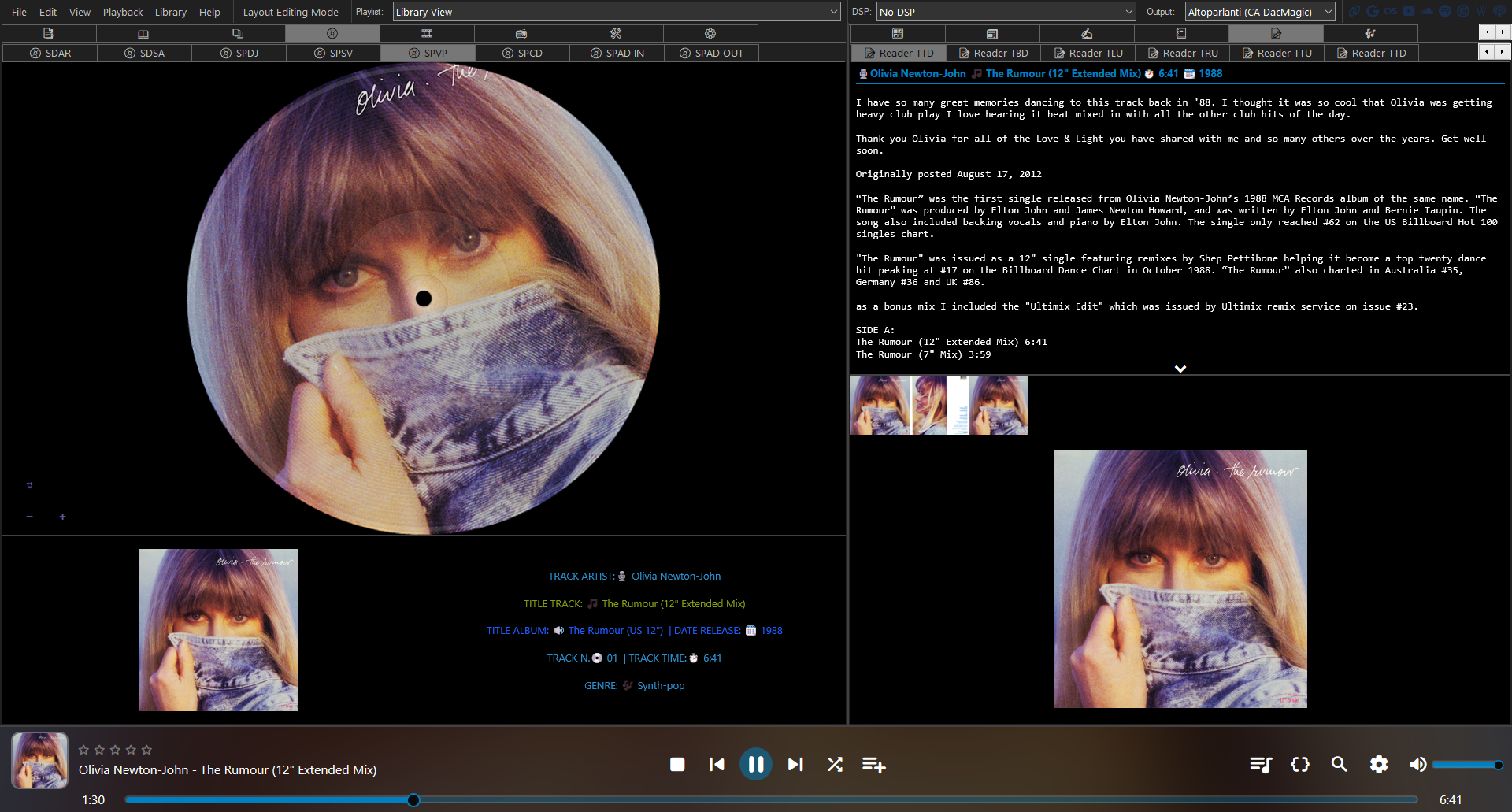Viewport: 1512px width, 812px height.
Task: Zoom out vinyl disc with minus icon
Action: [x=29, y=517]
